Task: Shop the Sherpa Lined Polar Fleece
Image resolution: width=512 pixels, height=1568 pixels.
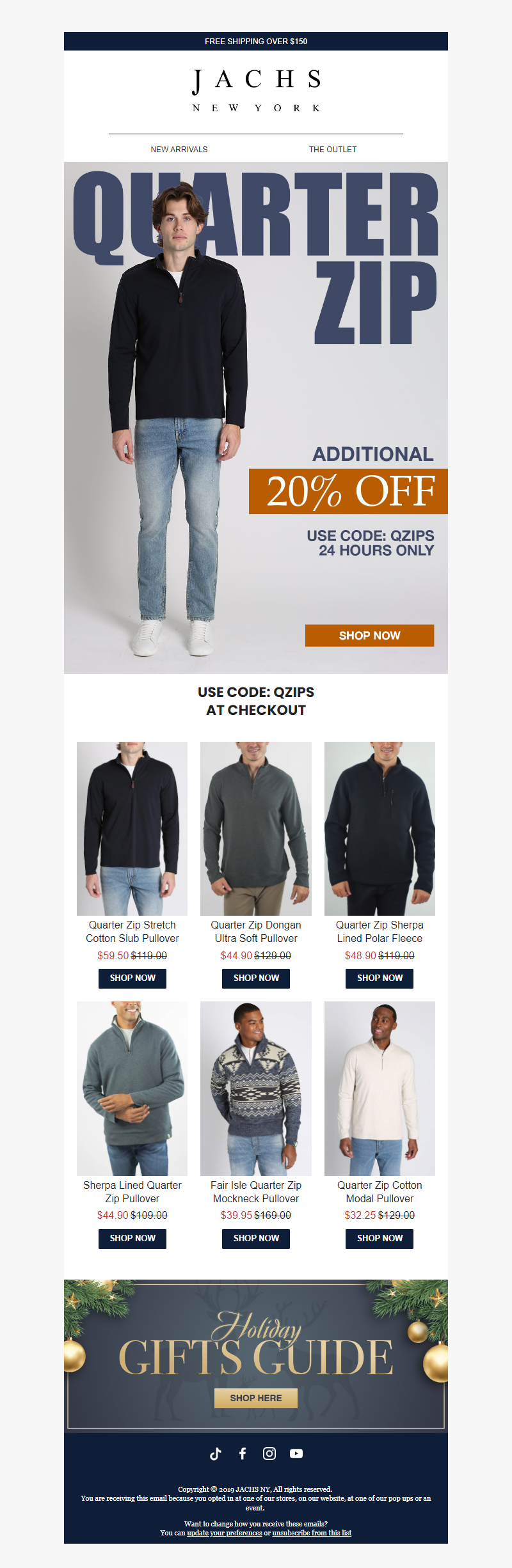Action: [x=380, y=978]
